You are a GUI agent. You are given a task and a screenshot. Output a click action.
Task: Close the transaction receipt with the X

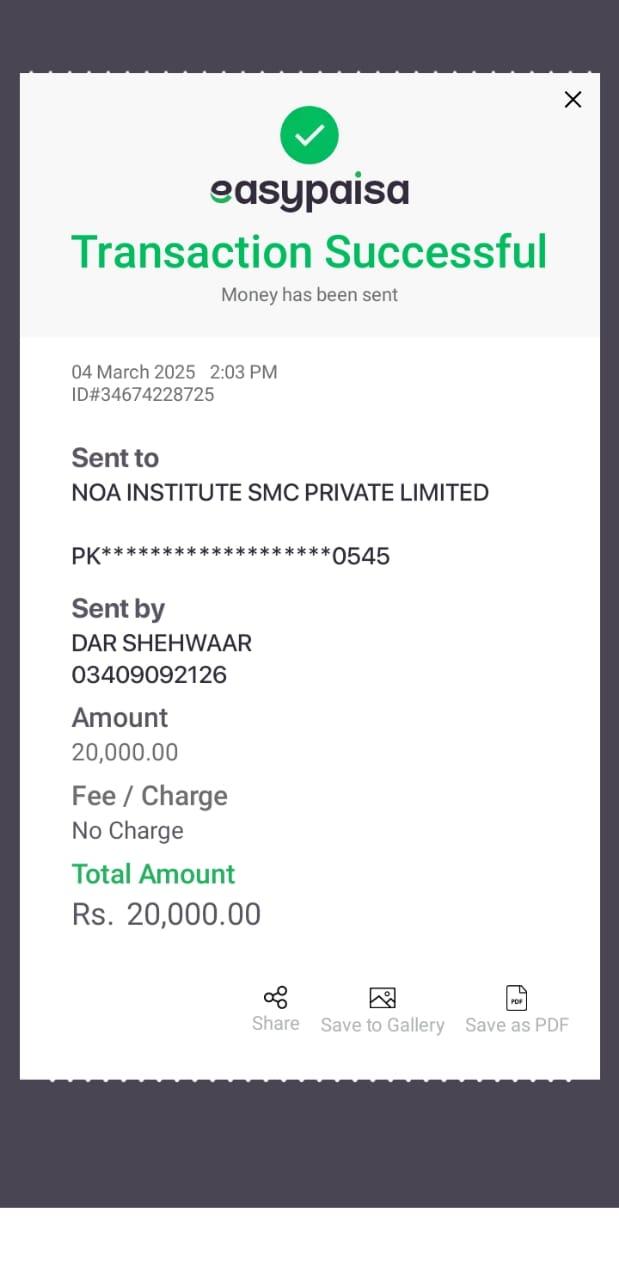point(573,99)
